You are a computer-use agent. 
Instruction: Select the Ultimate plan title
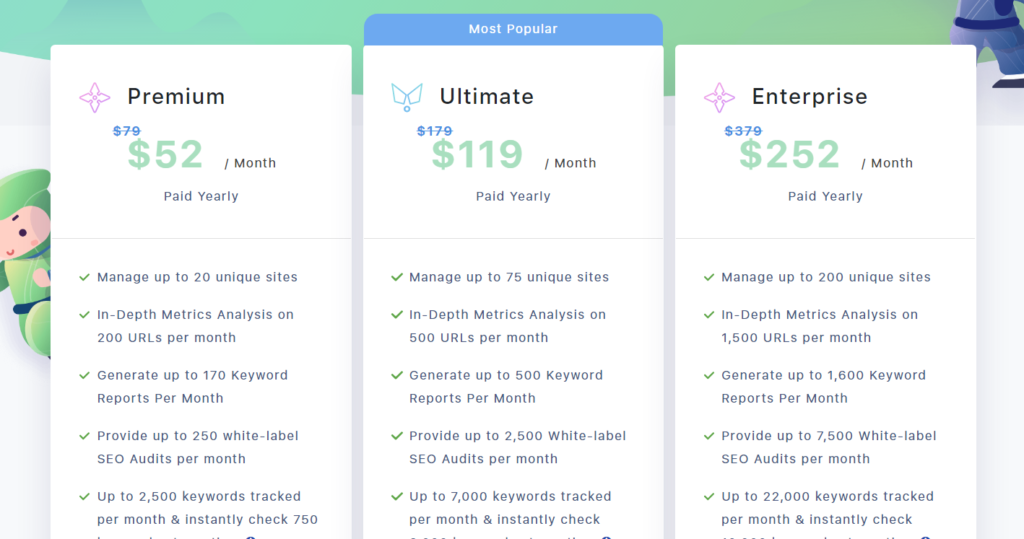487,97
